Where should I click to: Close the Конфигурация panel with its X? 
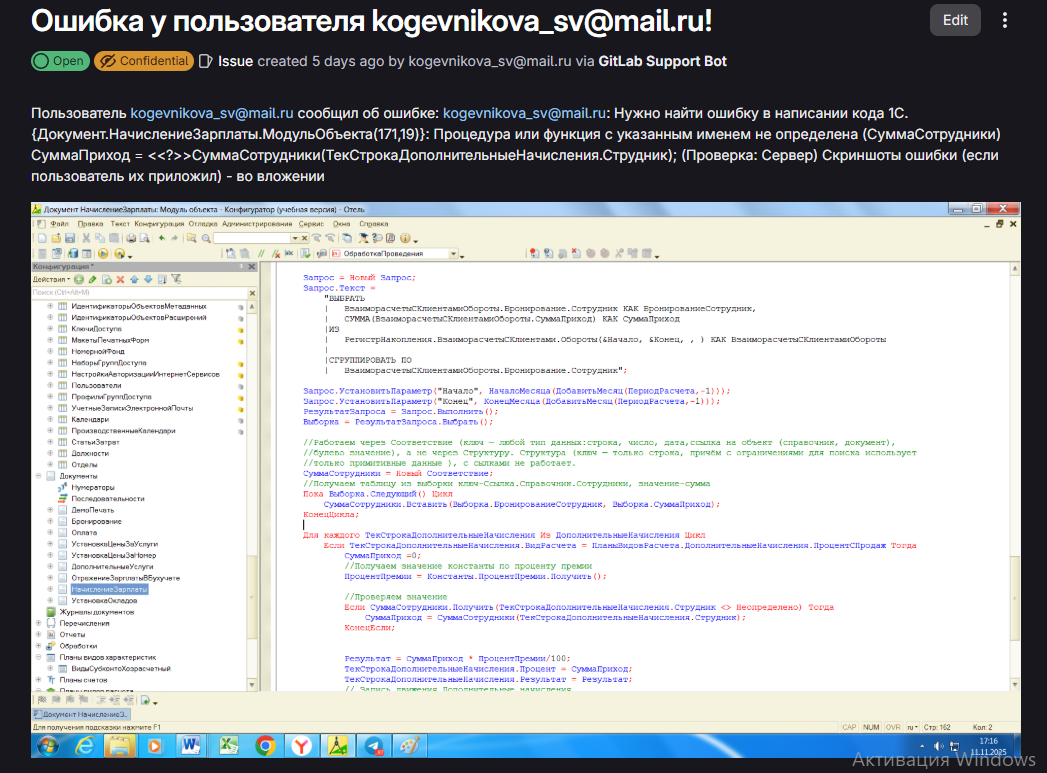252,266
